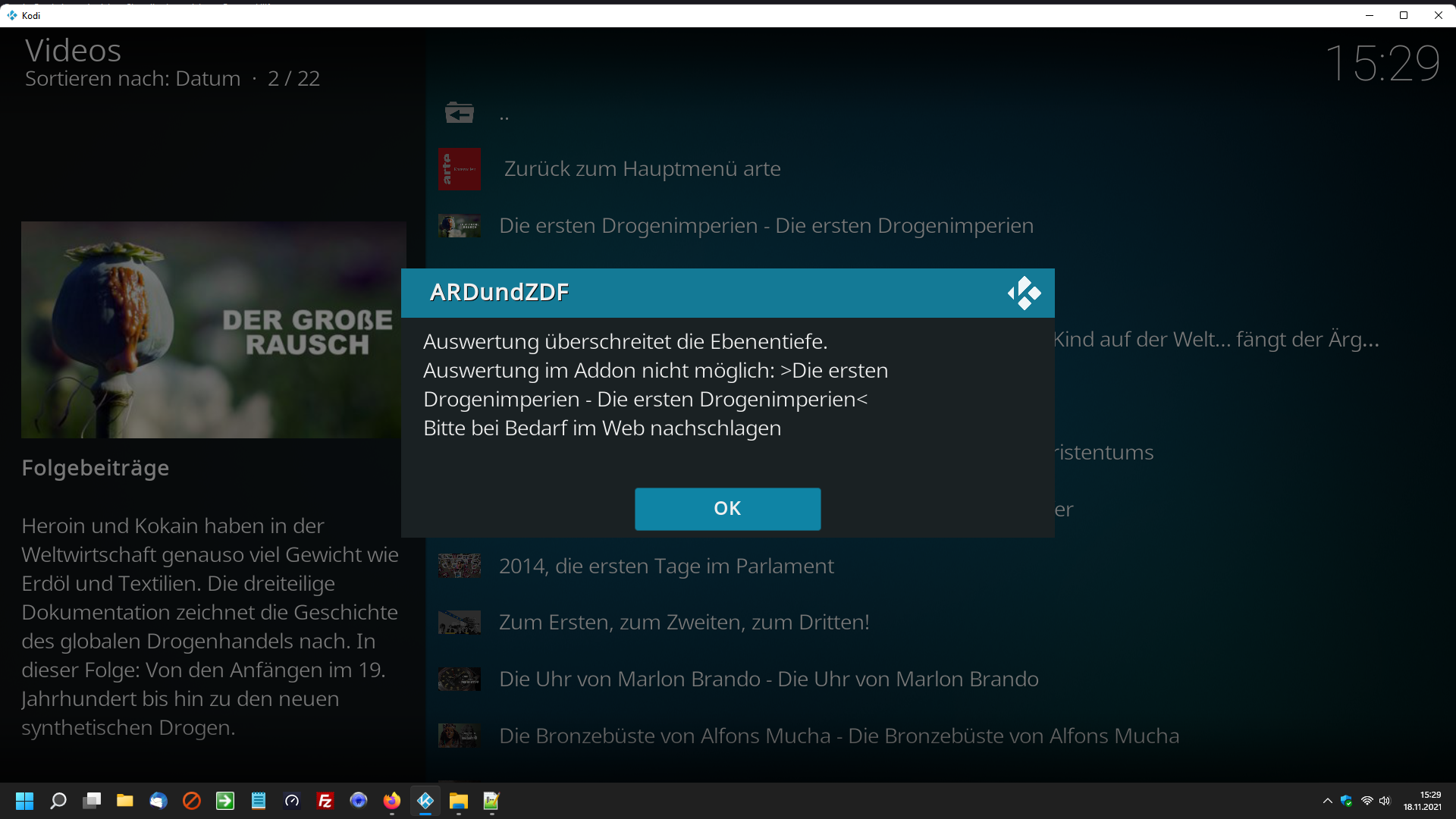Switch to Firefox in the taskbar
The width and height of the screenshot is (1456, 819).
click(x=392, y=801)
